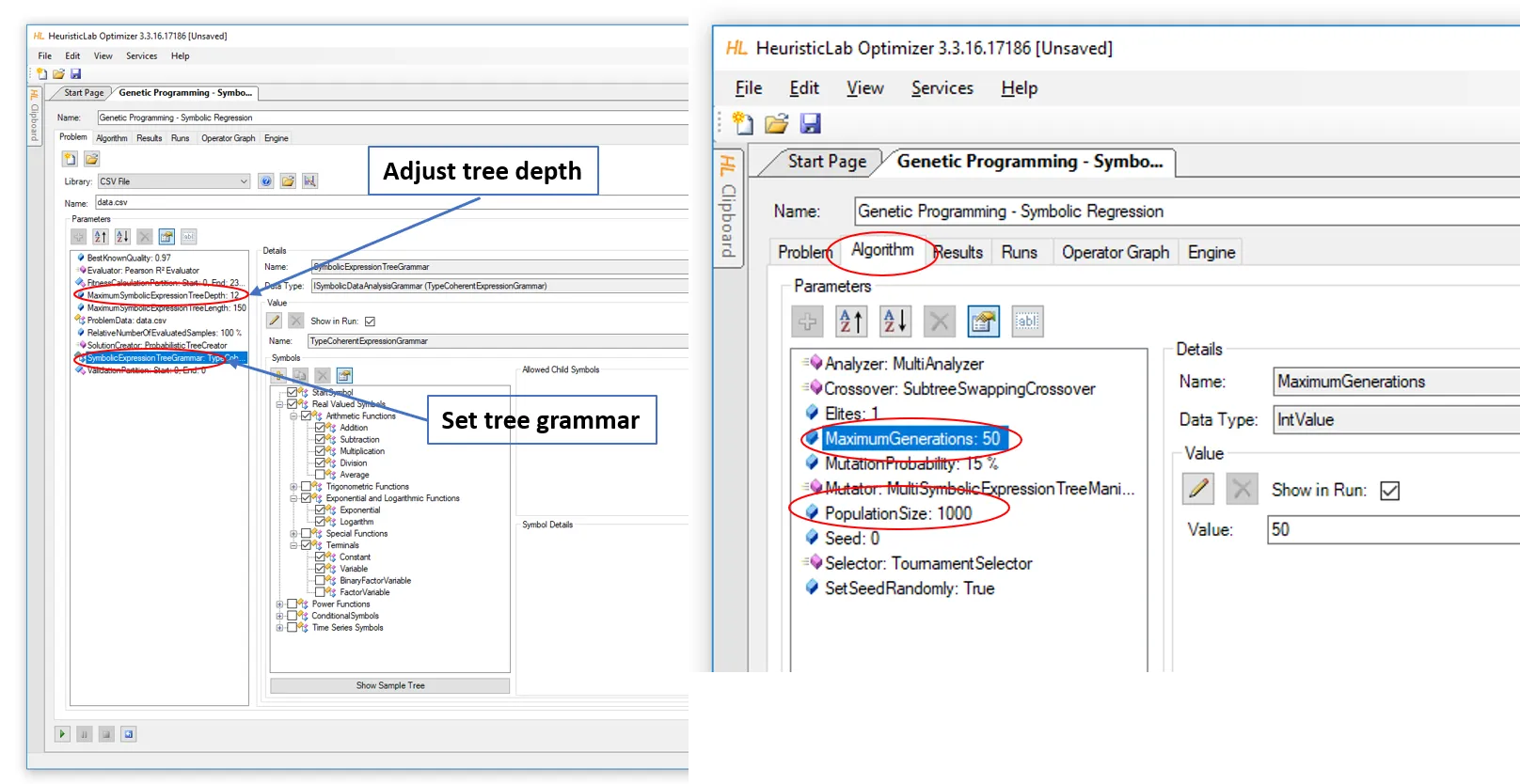This screenshot has width=1520, height=784.
Task: Click sort descending icon in left window Parameters
Action: pyautogui.click(x=122, y=237)
